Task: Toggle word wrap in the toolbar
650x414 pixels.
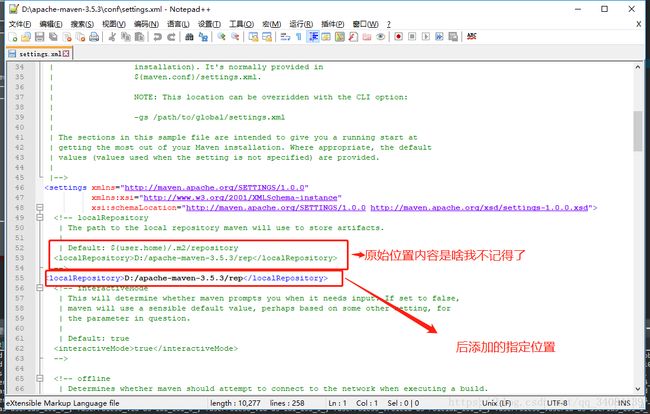Action: coord(285,37)
